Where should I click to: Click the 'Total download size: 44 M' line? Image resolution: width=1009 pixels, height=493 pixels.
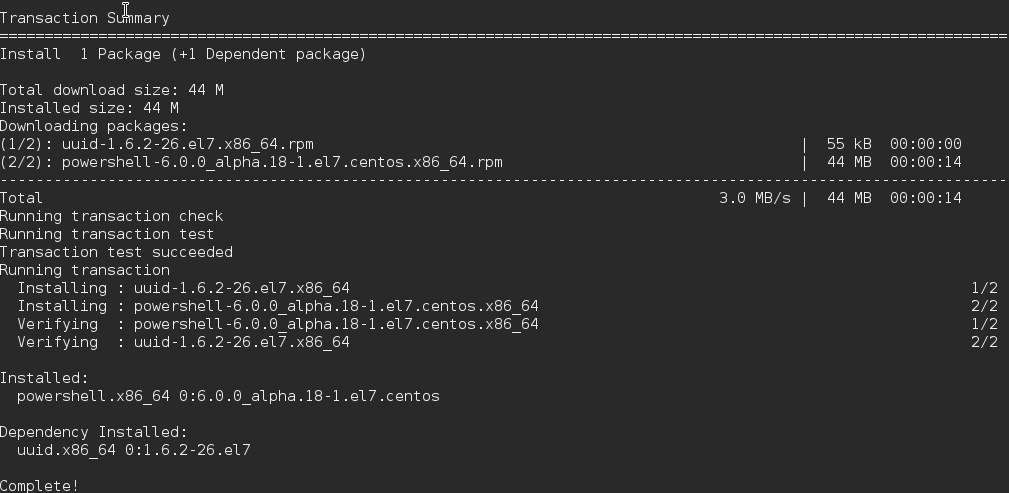click(112, 90)
